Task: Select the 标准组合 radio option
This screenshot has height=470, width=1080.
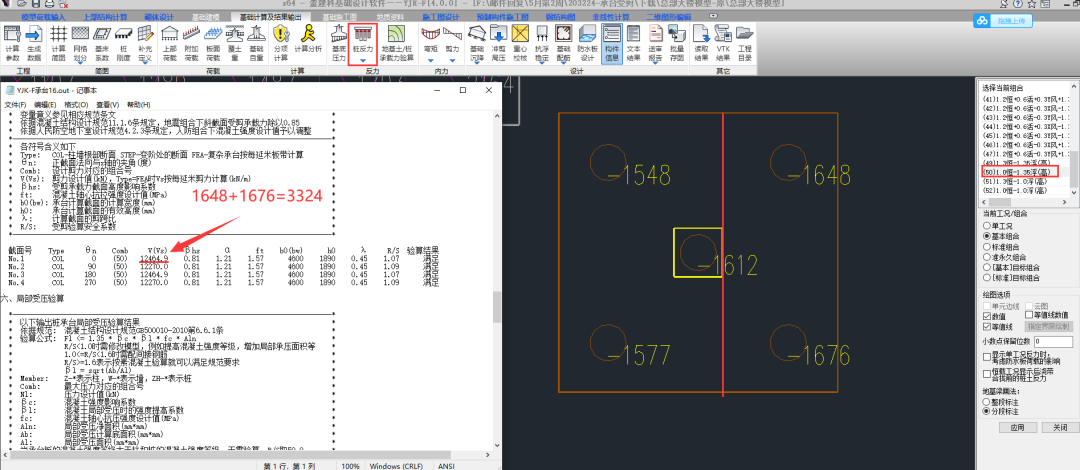Action: coord(987,246)
